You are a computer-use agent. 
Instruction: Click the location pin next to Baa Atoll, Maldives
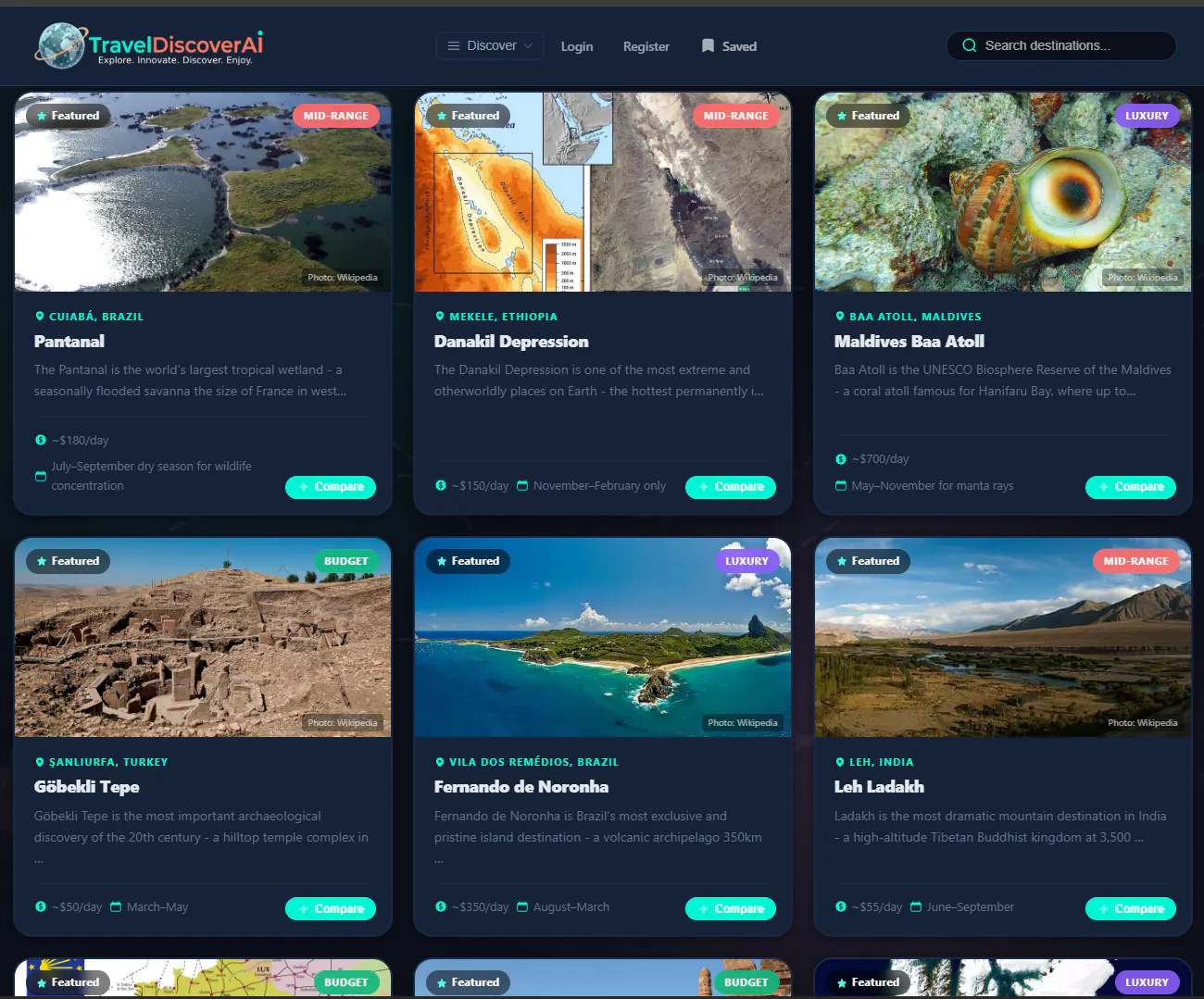(840, 317)
